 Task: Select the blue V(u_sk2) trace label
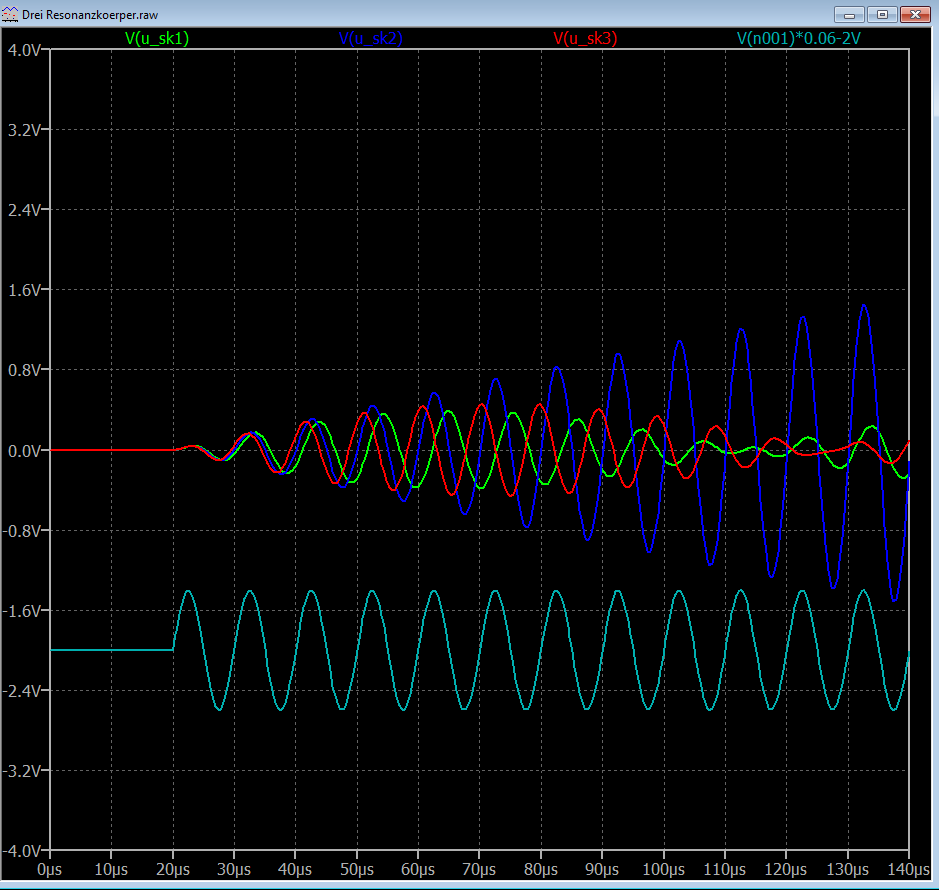click(x=371, y=39)
